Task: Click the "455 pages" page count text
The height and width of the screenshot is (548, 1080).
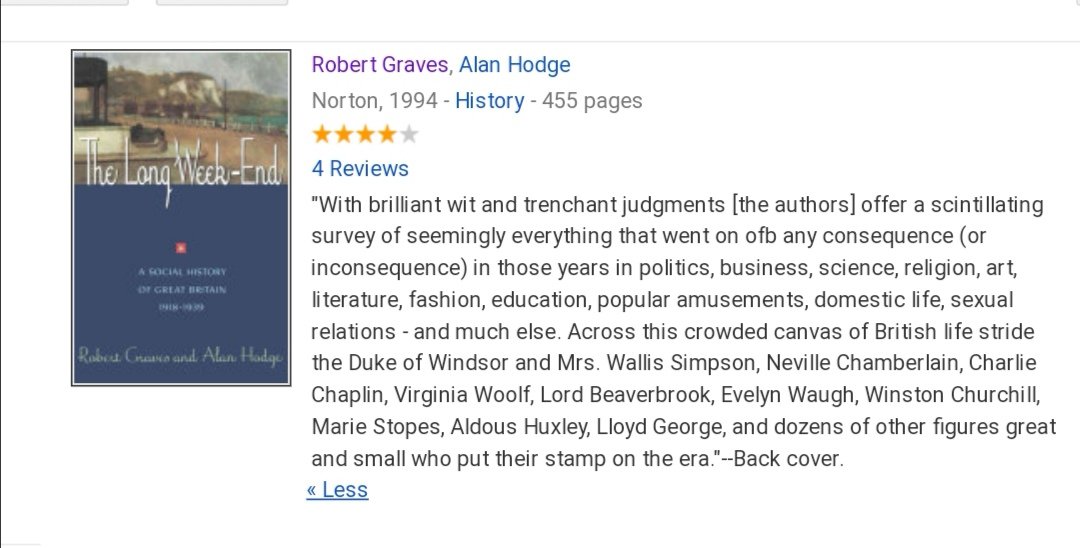Action: [592, 101]
